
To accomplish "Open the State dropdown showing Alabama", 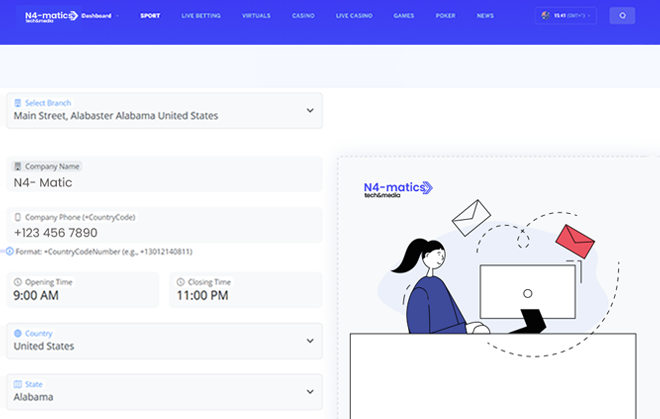I will coord(309,391).
